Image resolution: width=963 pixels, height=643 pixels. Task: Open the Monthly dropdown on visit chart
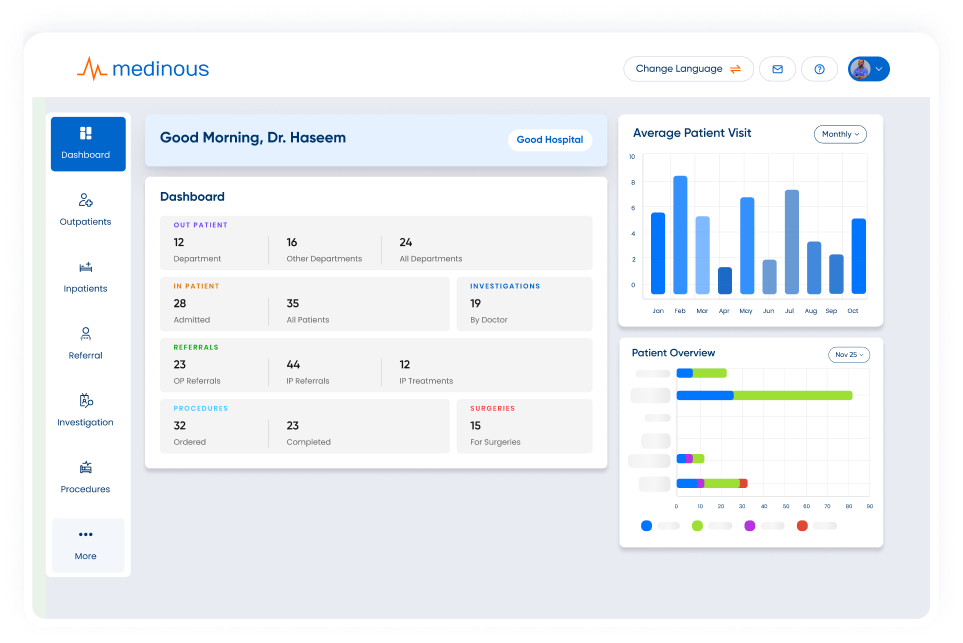pyautogui.click(x=840, y=134)
